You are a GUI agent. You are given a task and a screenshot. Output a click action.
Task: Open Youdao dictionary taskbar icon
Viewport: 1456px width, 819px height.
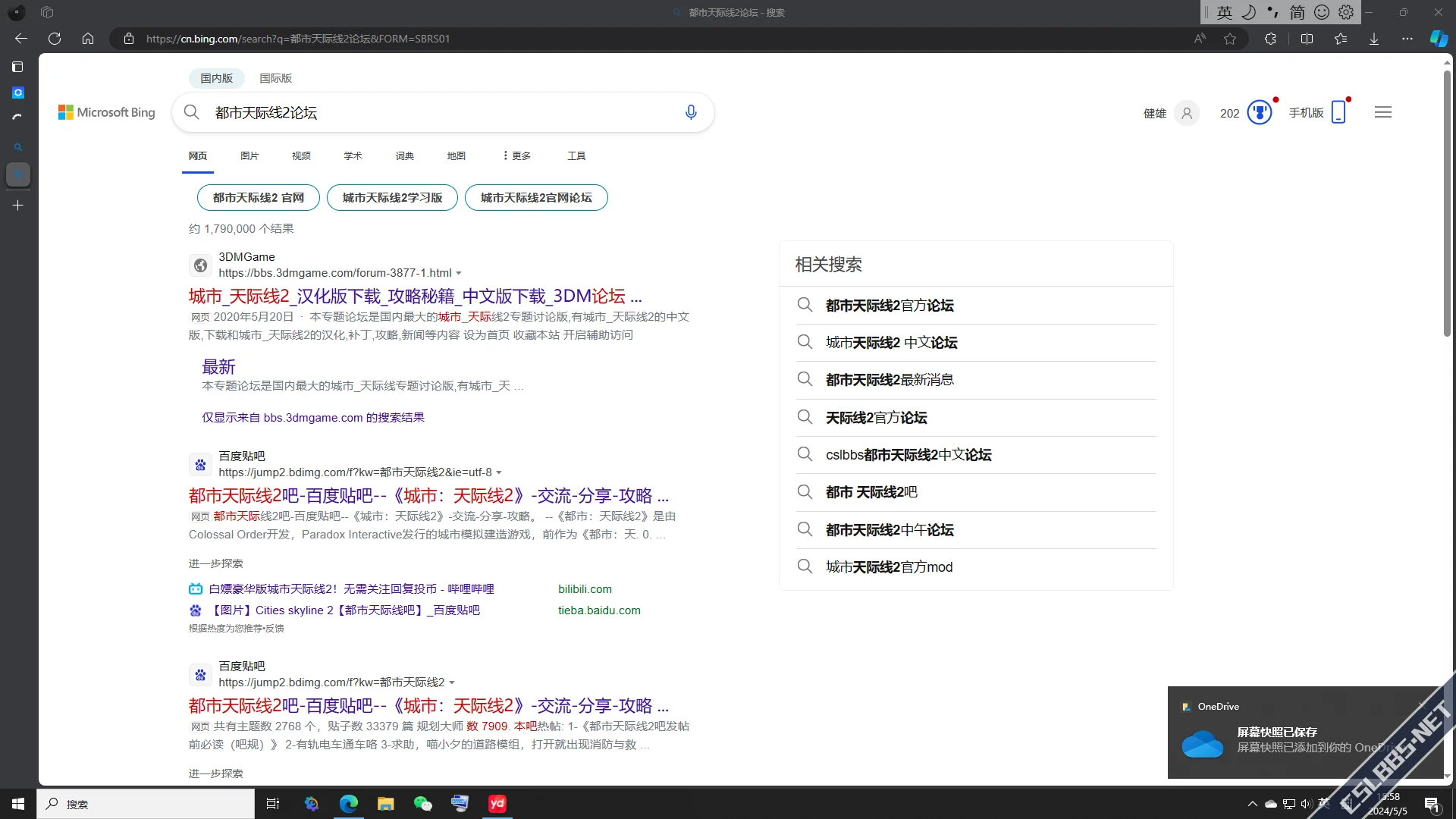[497, 804]
